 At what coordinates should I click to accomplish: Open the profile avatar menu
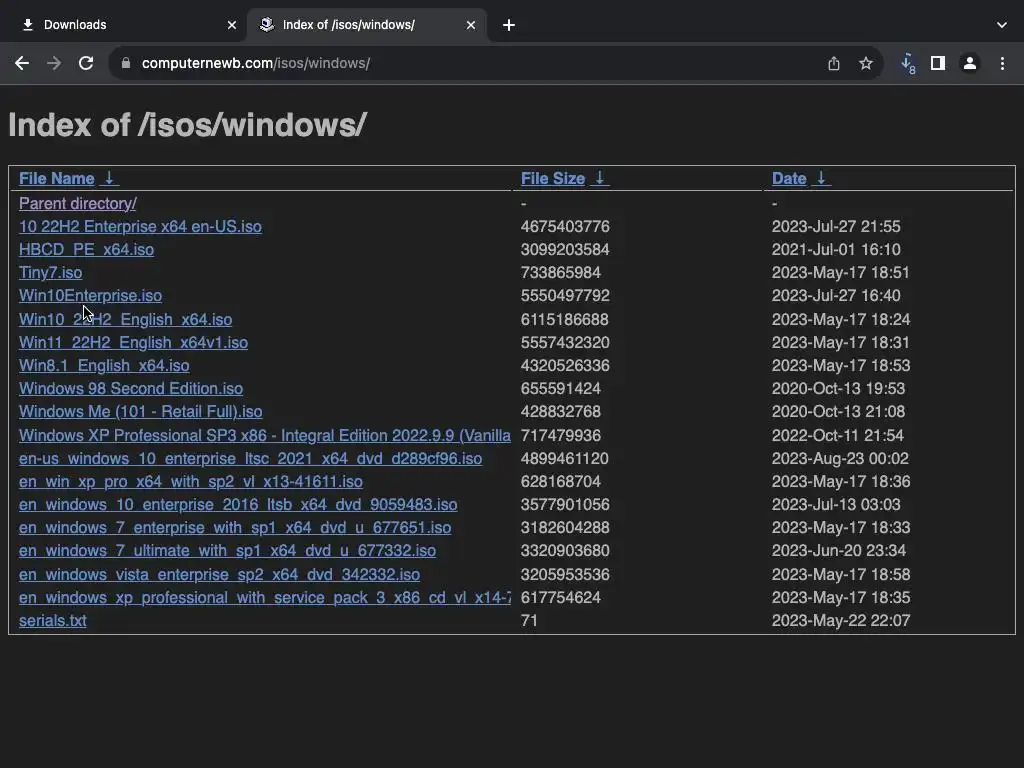(970, 63)
